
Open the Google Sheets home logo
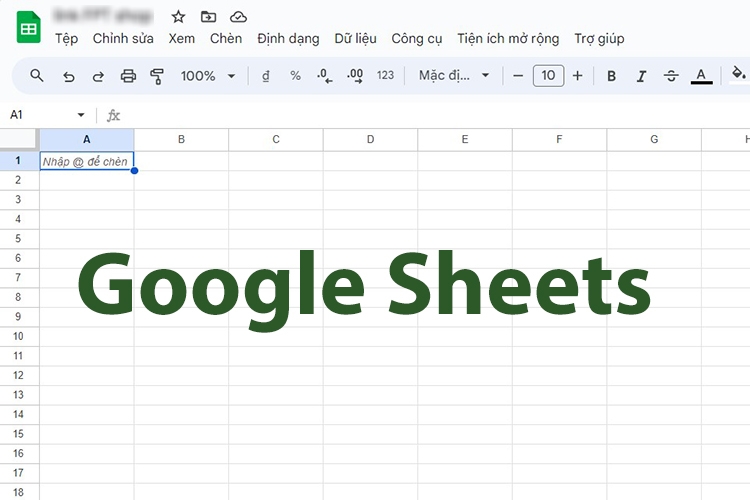[29, 27]
